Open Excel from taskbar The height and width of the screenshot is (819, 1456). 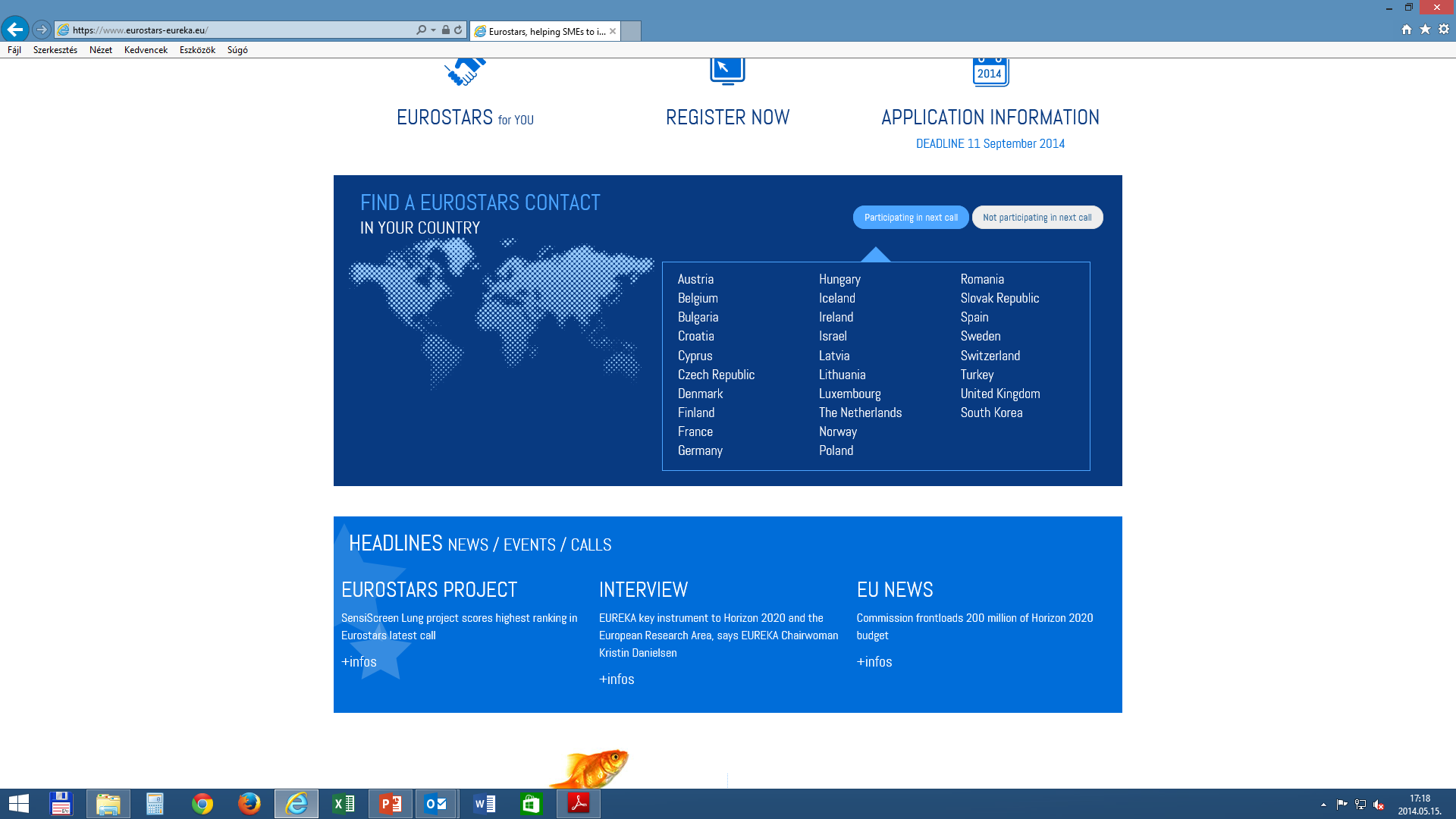point(343,804)
